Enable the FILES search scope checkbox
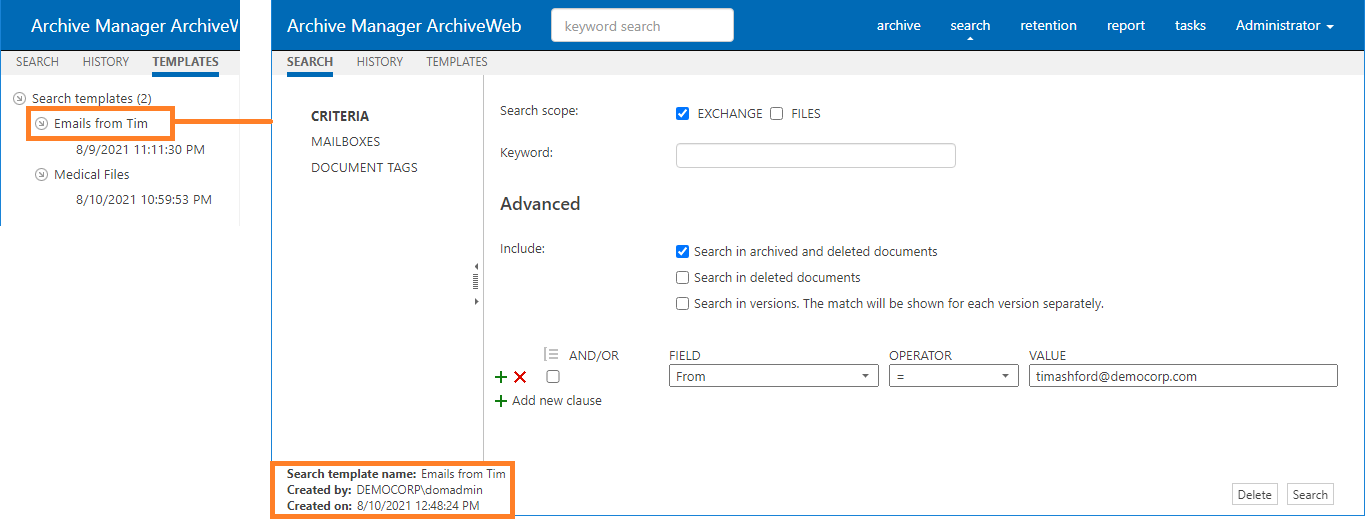The width and height of the screenshot is (1365, 519). [777, 114]
